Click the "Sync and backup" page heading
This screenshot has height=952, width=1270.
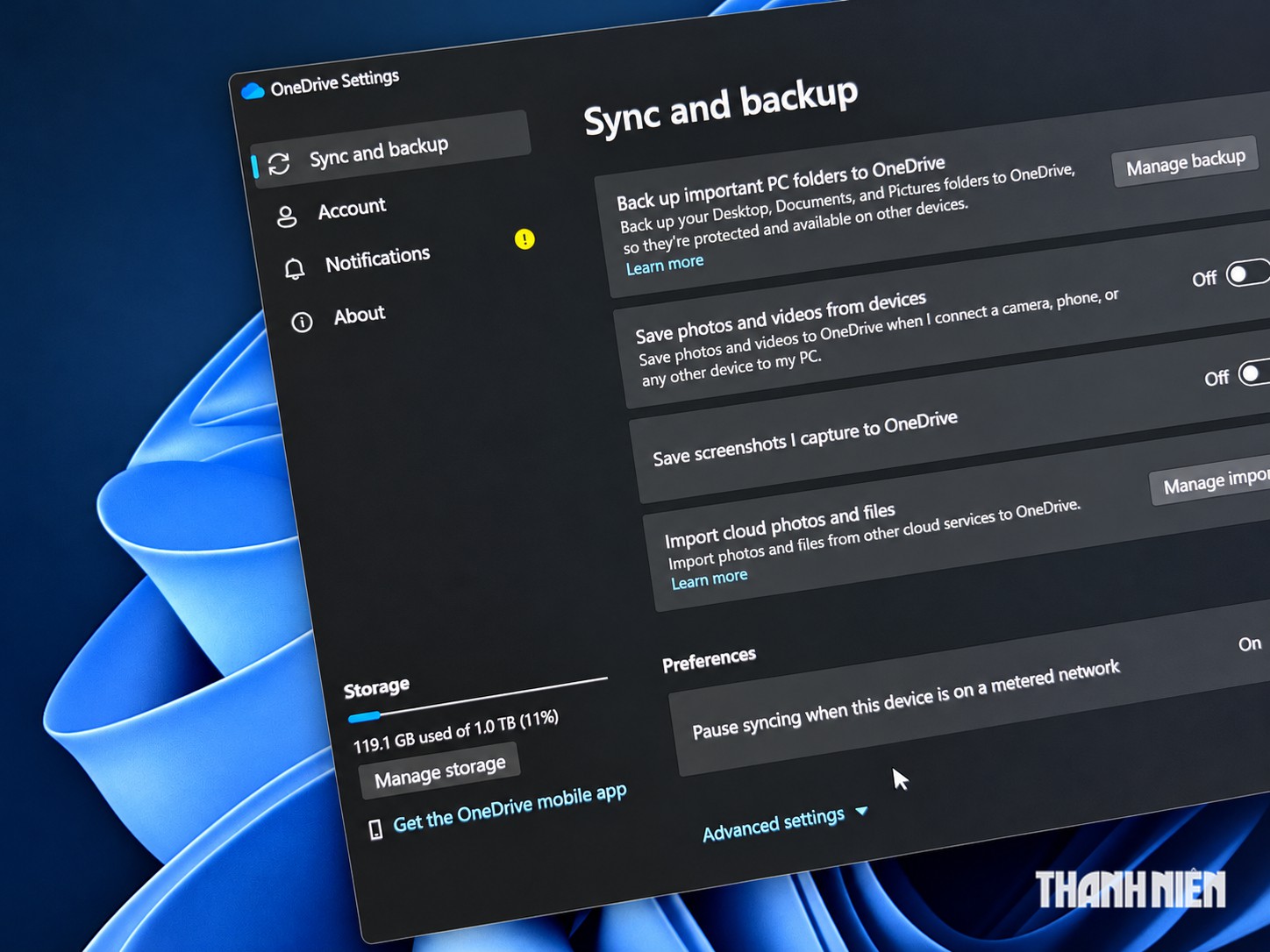pyautogui.click(x=721, y=107)
